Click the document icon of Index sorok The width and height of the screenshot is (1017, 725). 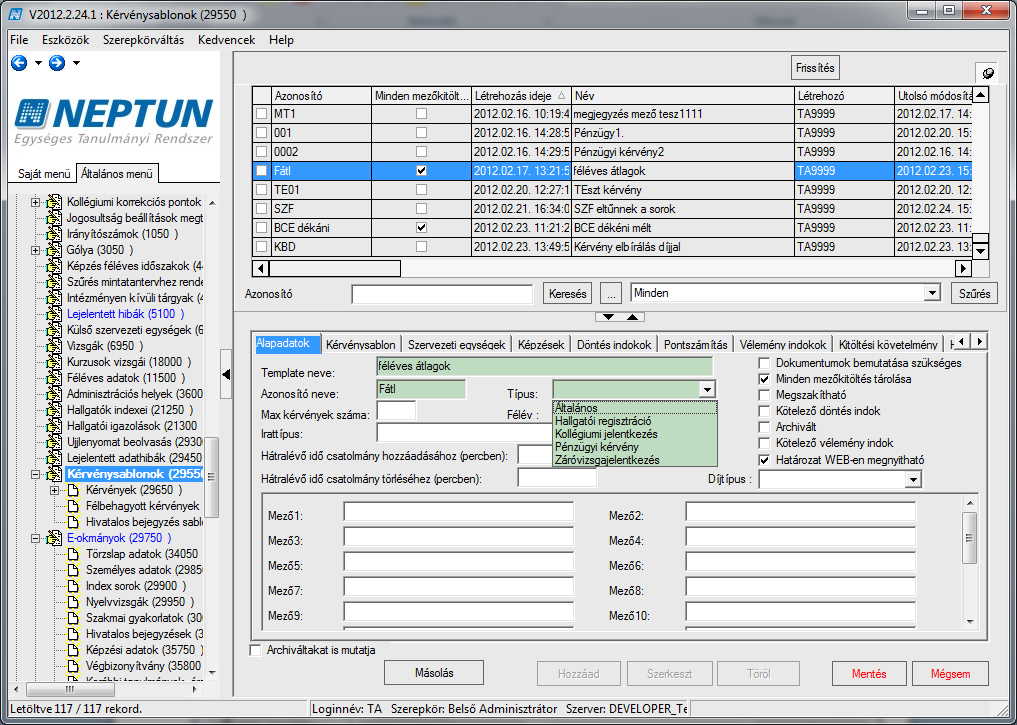pos(73,586)
